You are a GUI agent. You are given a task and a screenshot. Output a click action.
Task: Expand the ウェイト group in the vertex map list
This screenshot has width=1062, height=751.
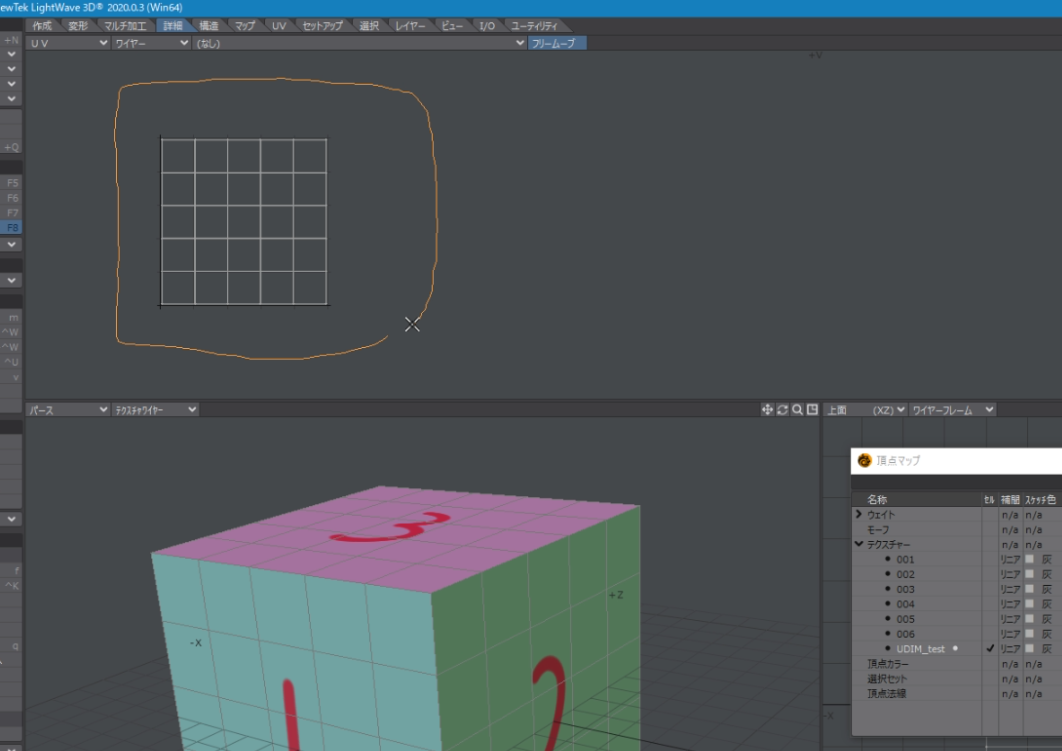click(859, 515)
